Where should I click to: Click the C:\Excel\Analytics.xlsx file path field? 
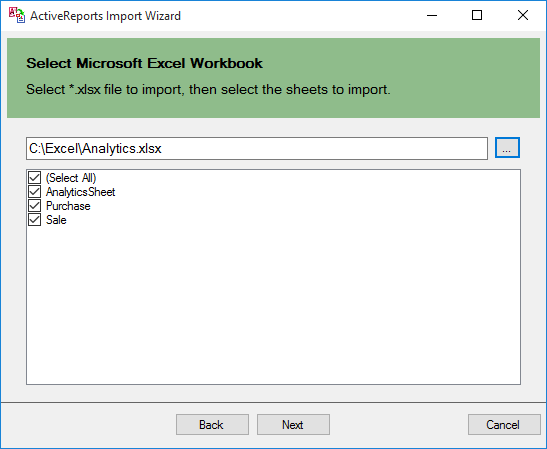tap(257, 149)
